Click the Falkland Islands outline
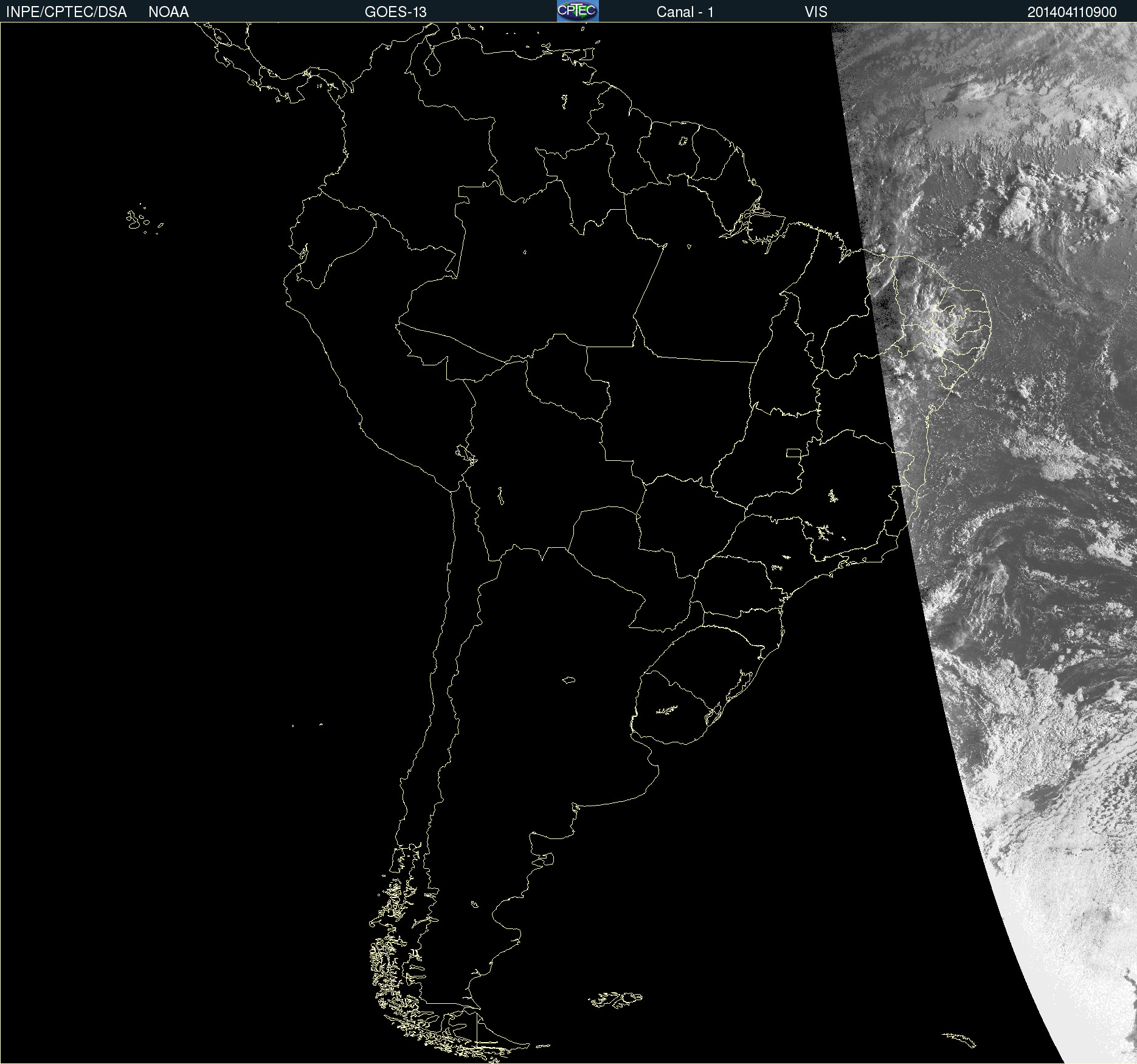 (x=615, y=1000)
